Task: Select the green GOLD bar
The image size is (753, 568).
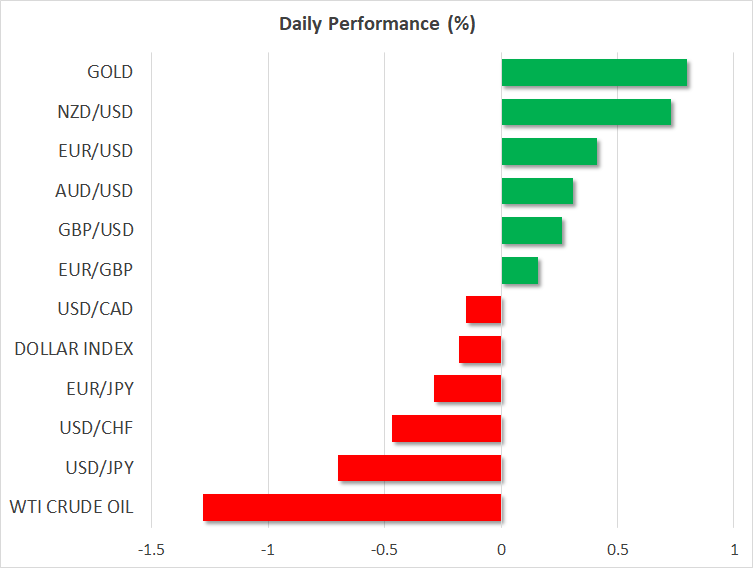Action: point(593,72)
